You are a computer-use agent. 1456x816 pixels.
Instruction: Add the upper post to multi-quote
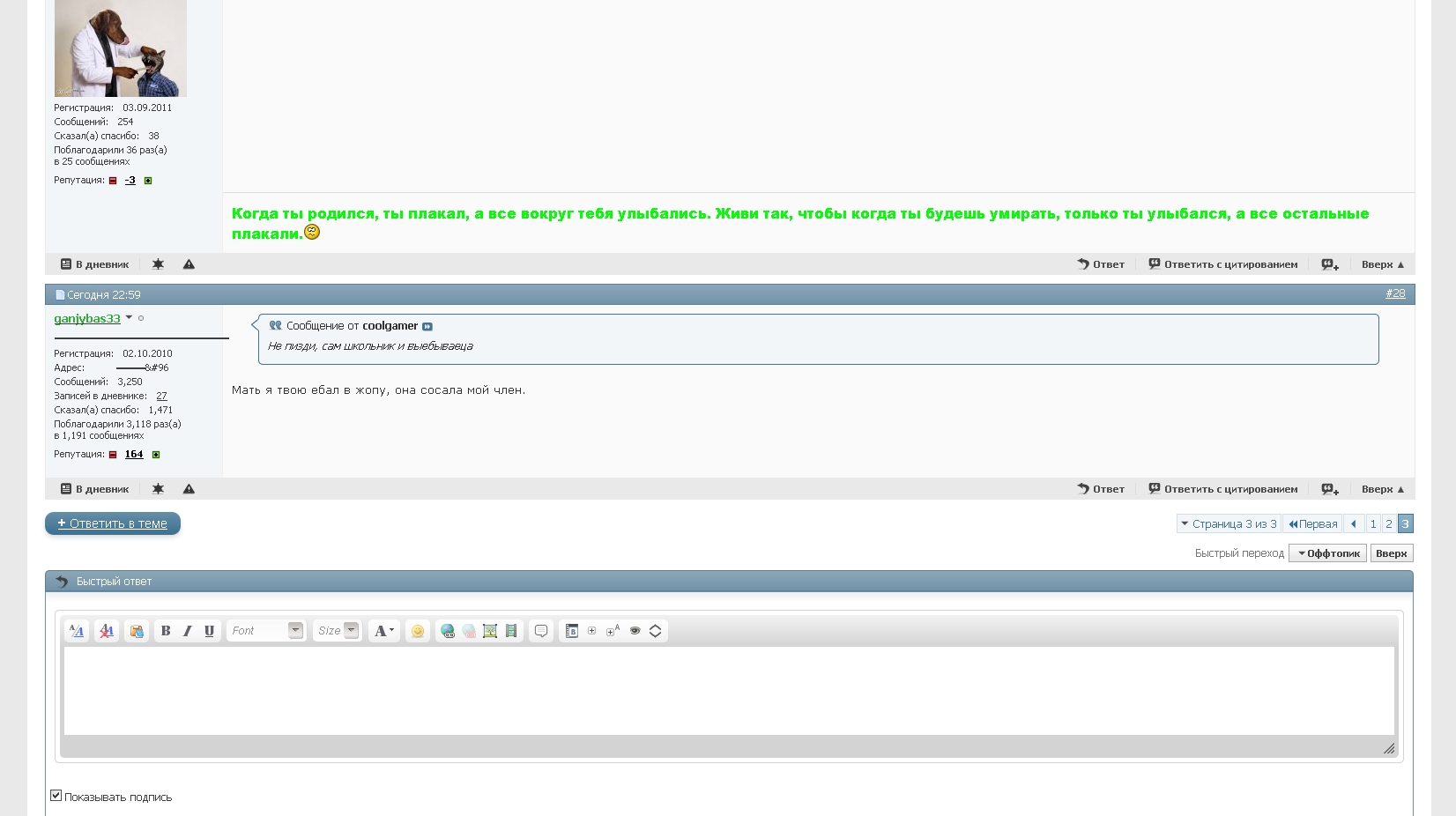click(1330, 264)
